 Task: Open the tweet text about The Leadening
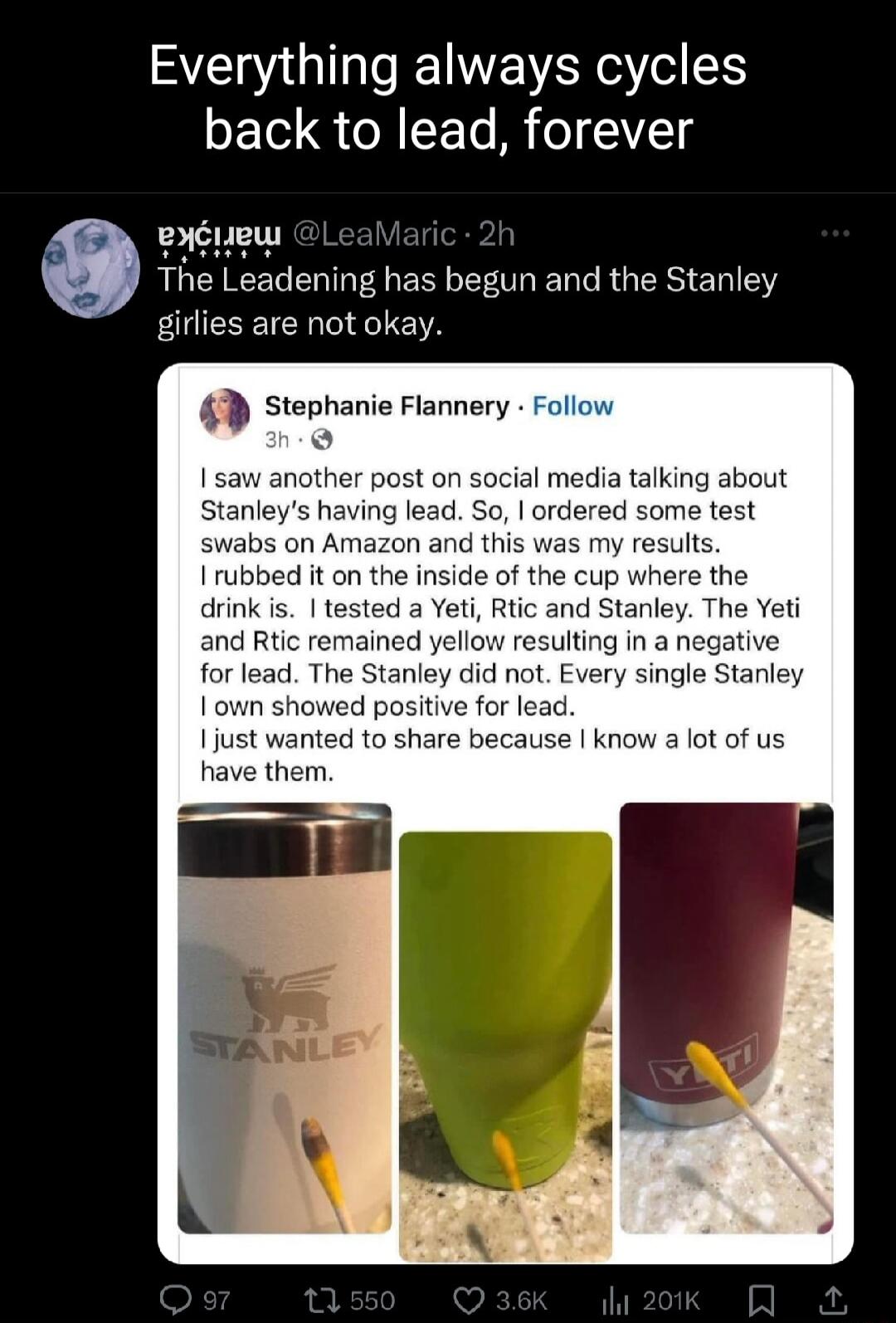tap(467, 301)
